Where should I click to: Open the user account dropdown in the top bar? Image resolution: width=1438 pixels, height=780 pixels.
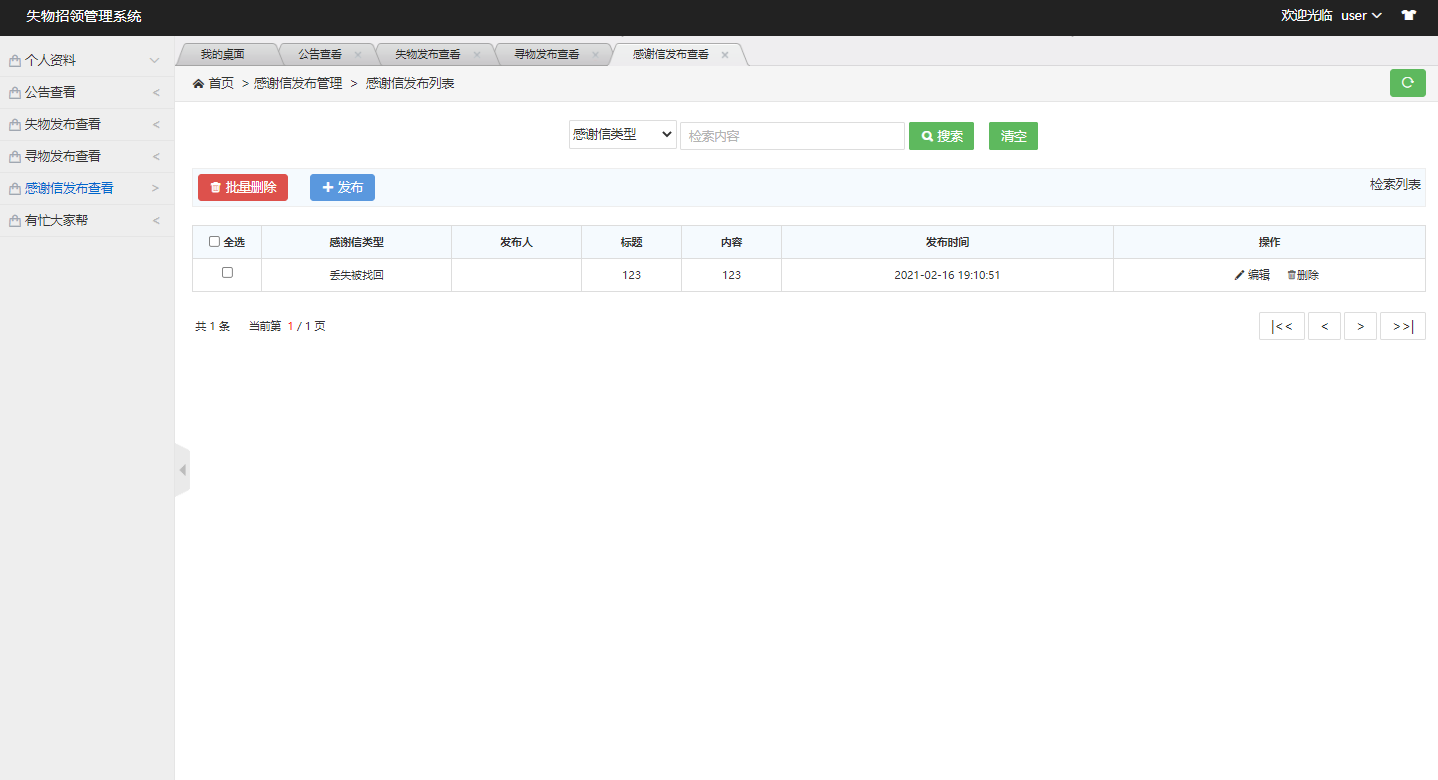(1358, 16)
